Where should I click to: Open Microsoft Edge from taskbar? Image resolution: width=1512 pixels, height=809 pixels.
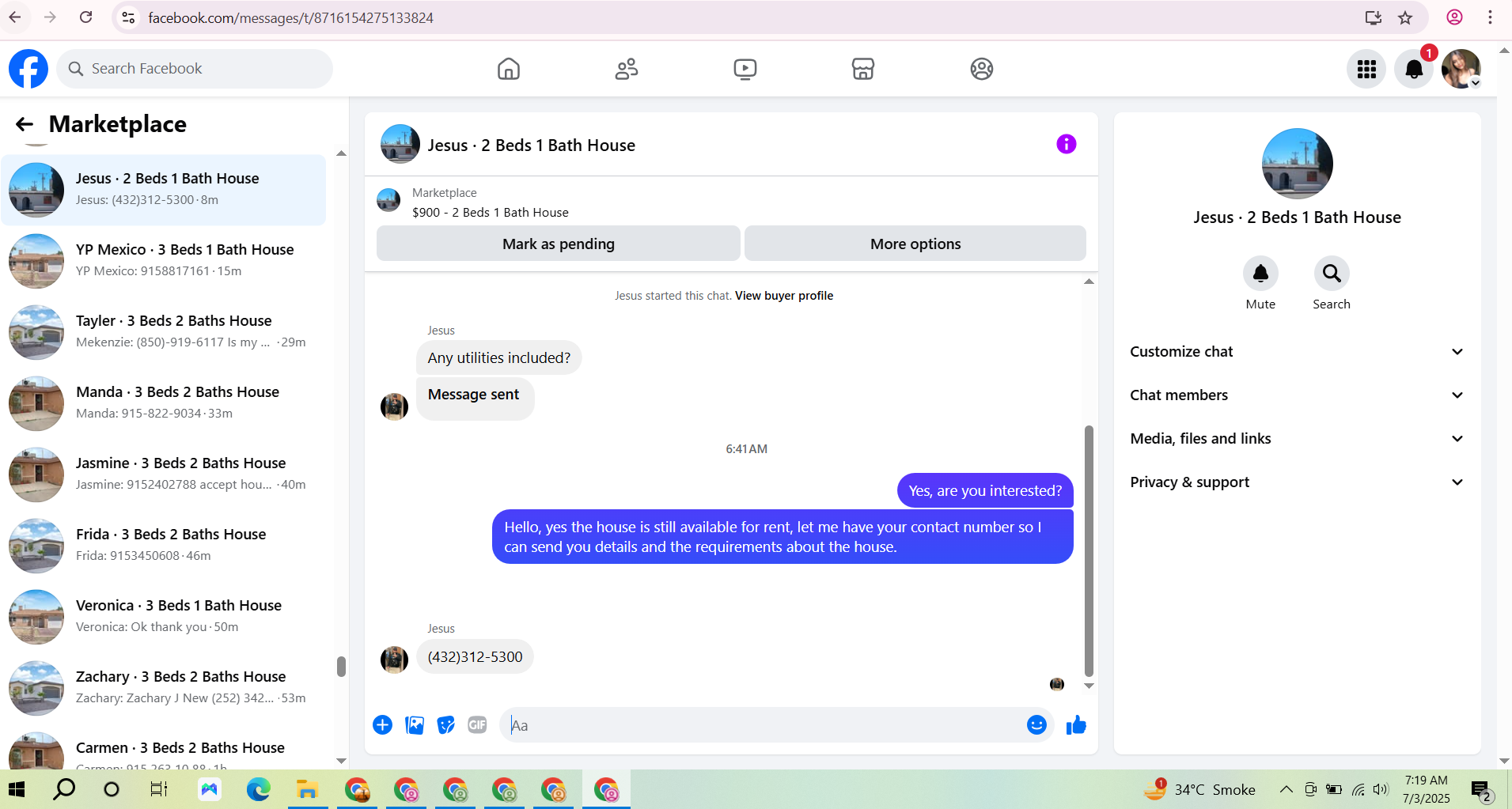click(258, 789)
